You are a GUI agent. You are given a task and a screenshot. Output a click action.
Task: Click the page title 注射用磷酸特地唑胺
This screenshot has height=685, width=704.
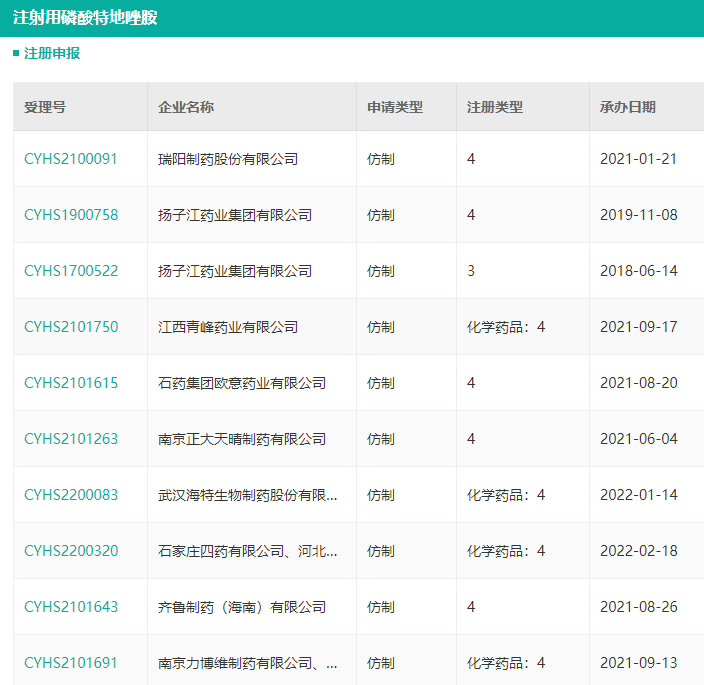(85, 18)
